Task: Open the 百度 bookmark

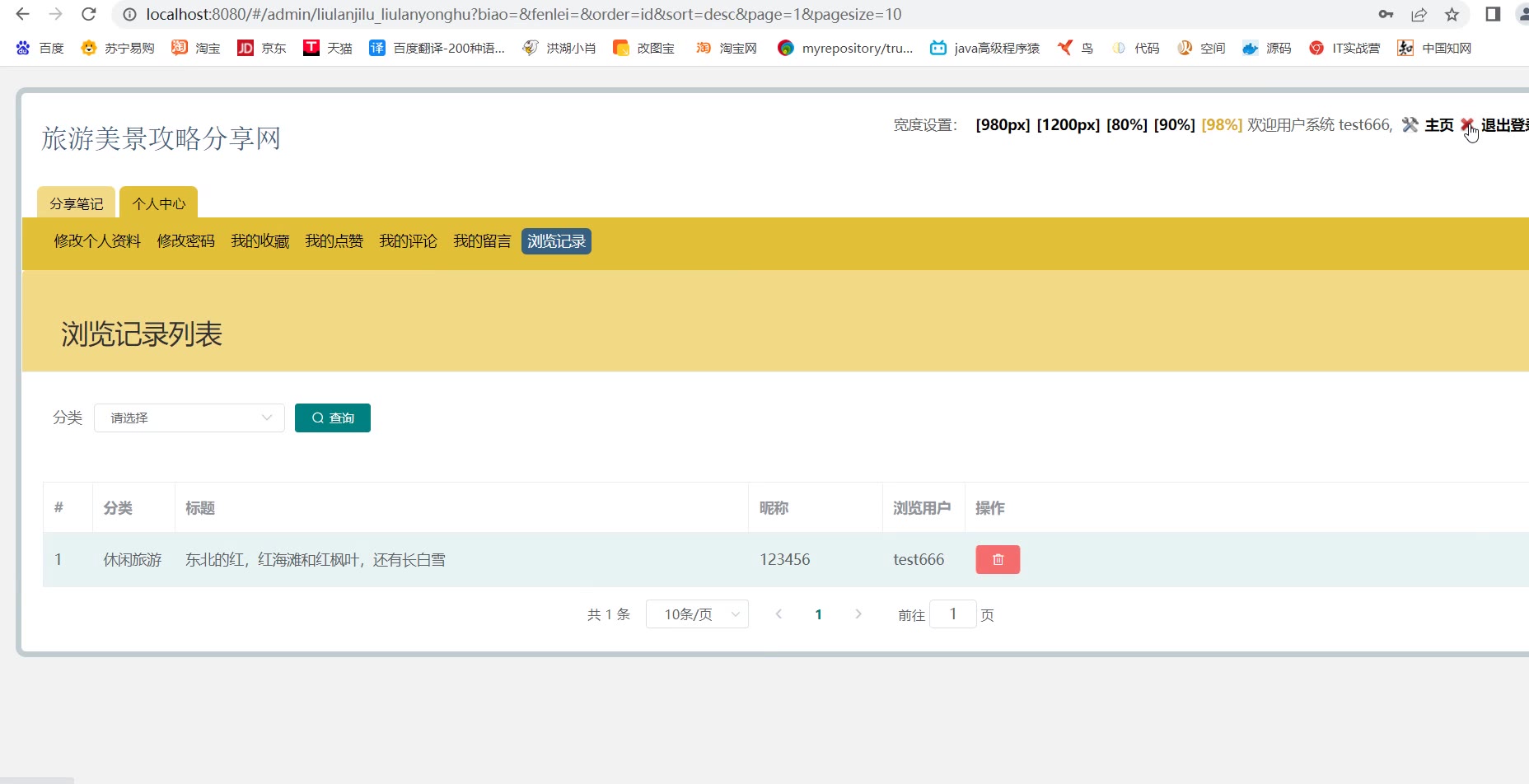Action: click(40, 48)
